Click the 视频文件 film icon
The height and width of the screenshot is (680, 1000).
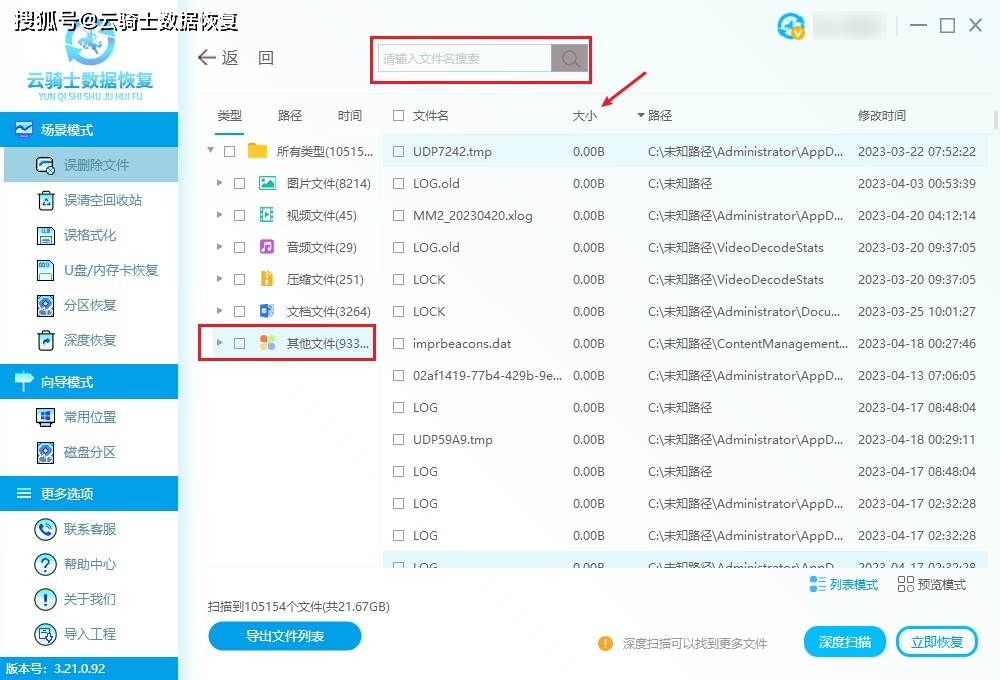267,216
